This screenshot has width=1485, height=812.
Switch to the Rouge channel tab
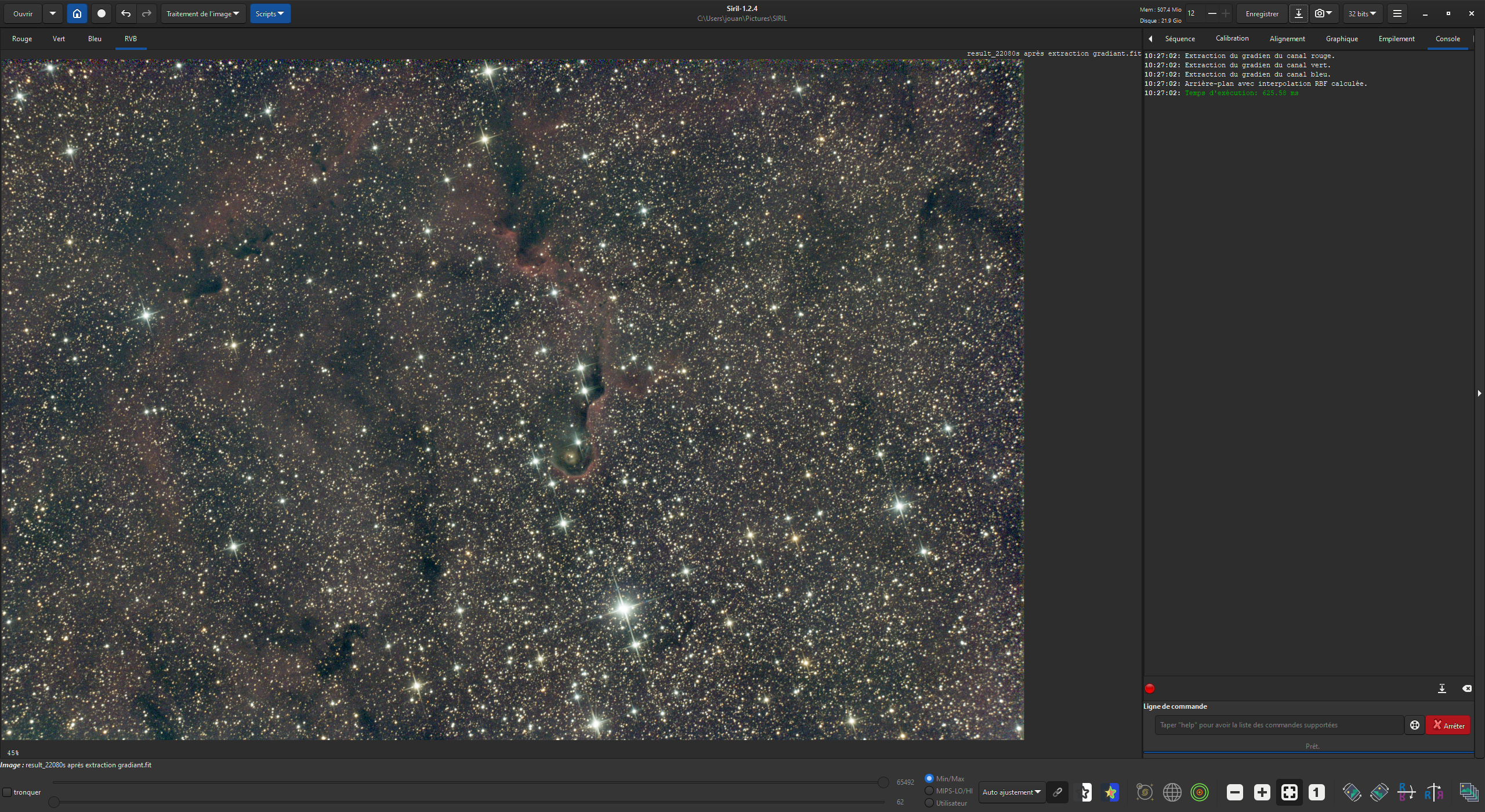(x=22, y=39)
